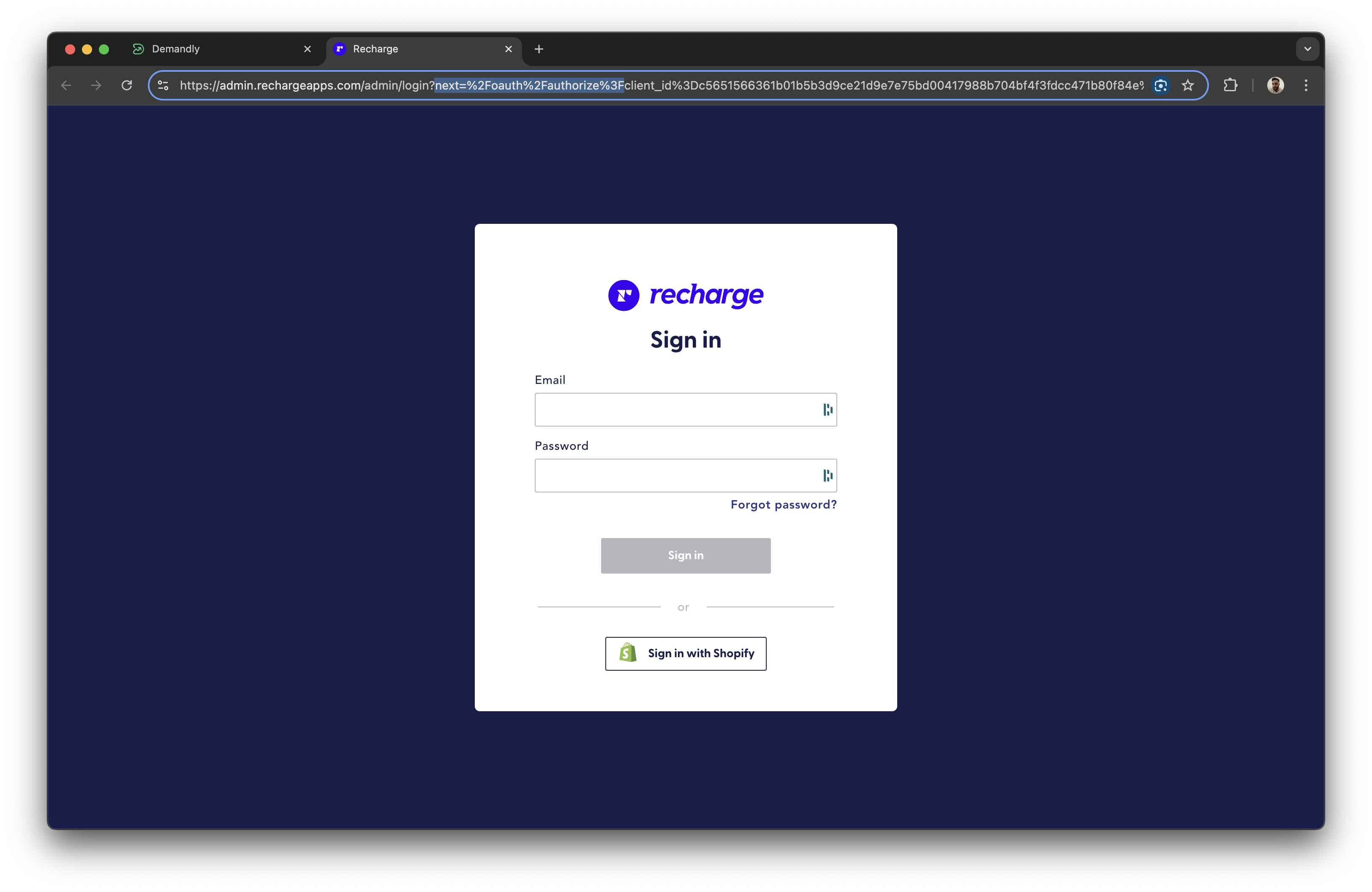This screenshot has width=1372, height=892.
Task: Search the page with Google Lens
Action: pyautogui.click(x=1161, y=85)
